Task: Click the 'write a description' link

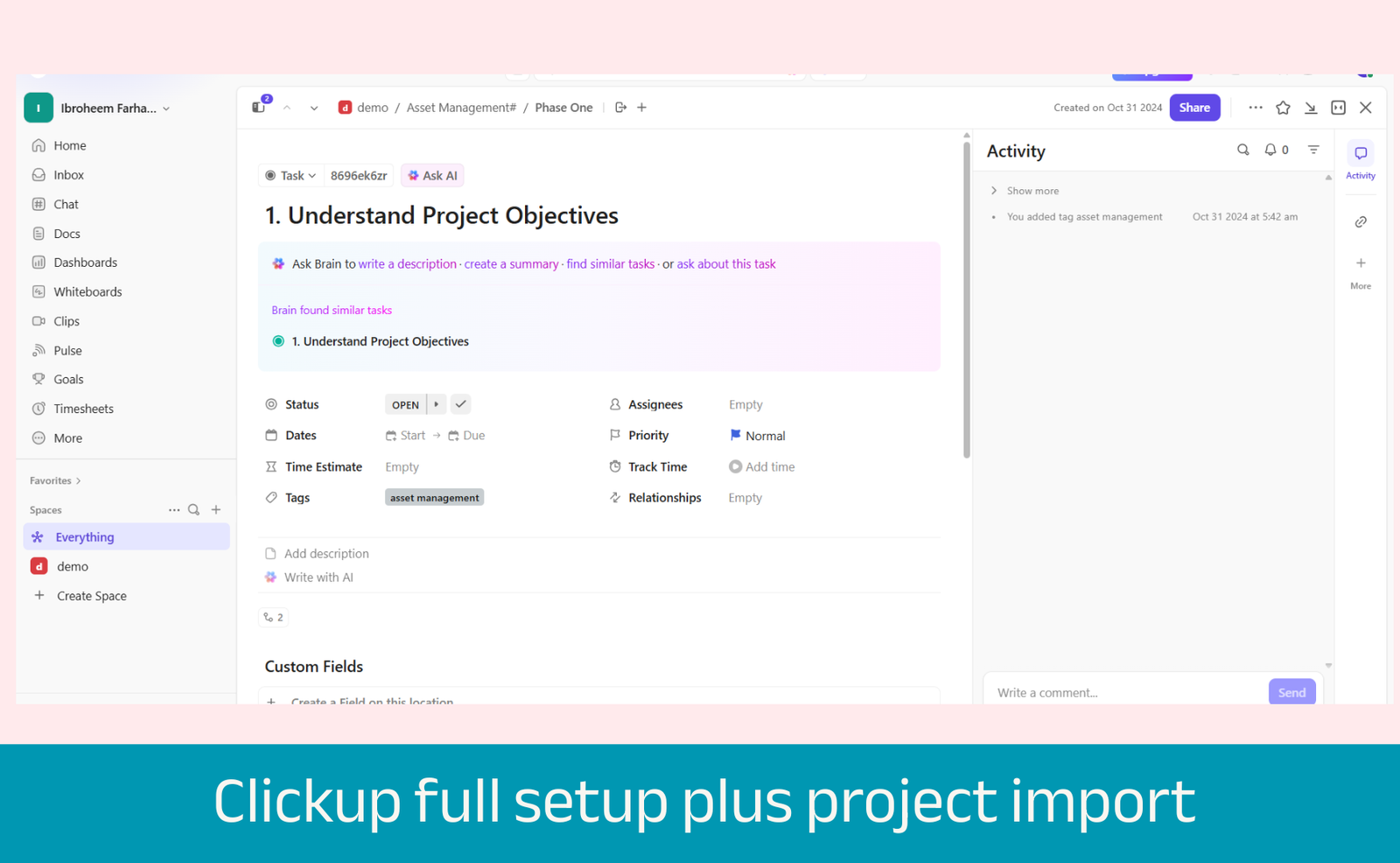Action: (x=408, y=264)
